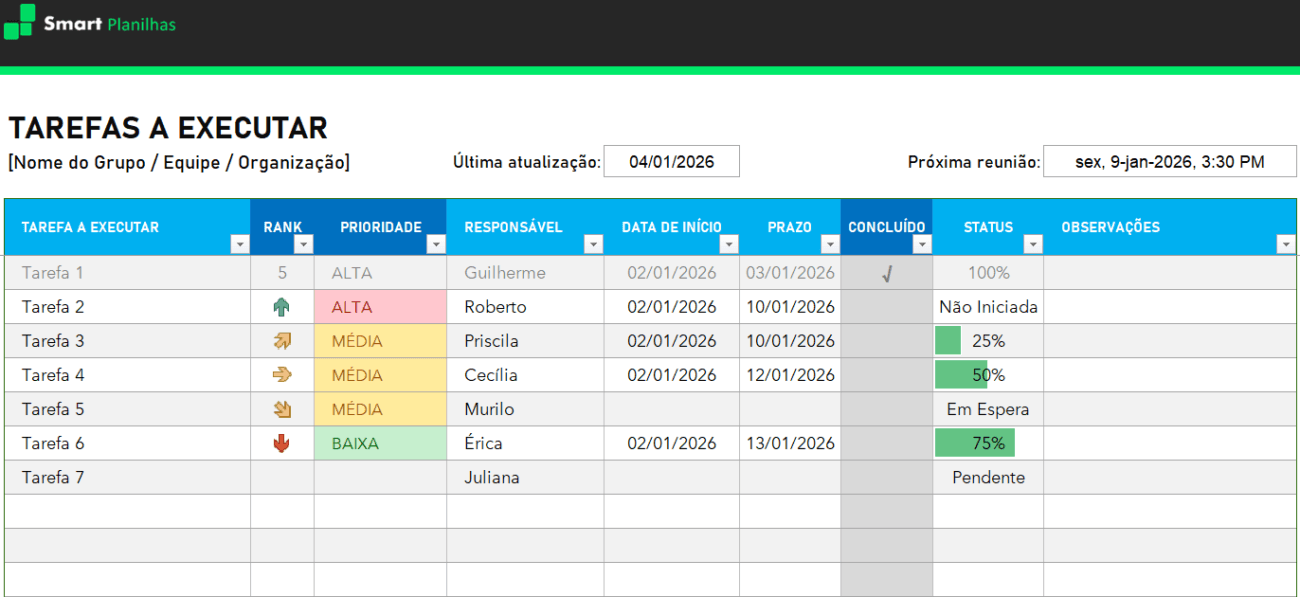Click Tarefa 3's diagonal up rank arrow
Screen dimensions: 1300x597
click(x=282, y=341)
